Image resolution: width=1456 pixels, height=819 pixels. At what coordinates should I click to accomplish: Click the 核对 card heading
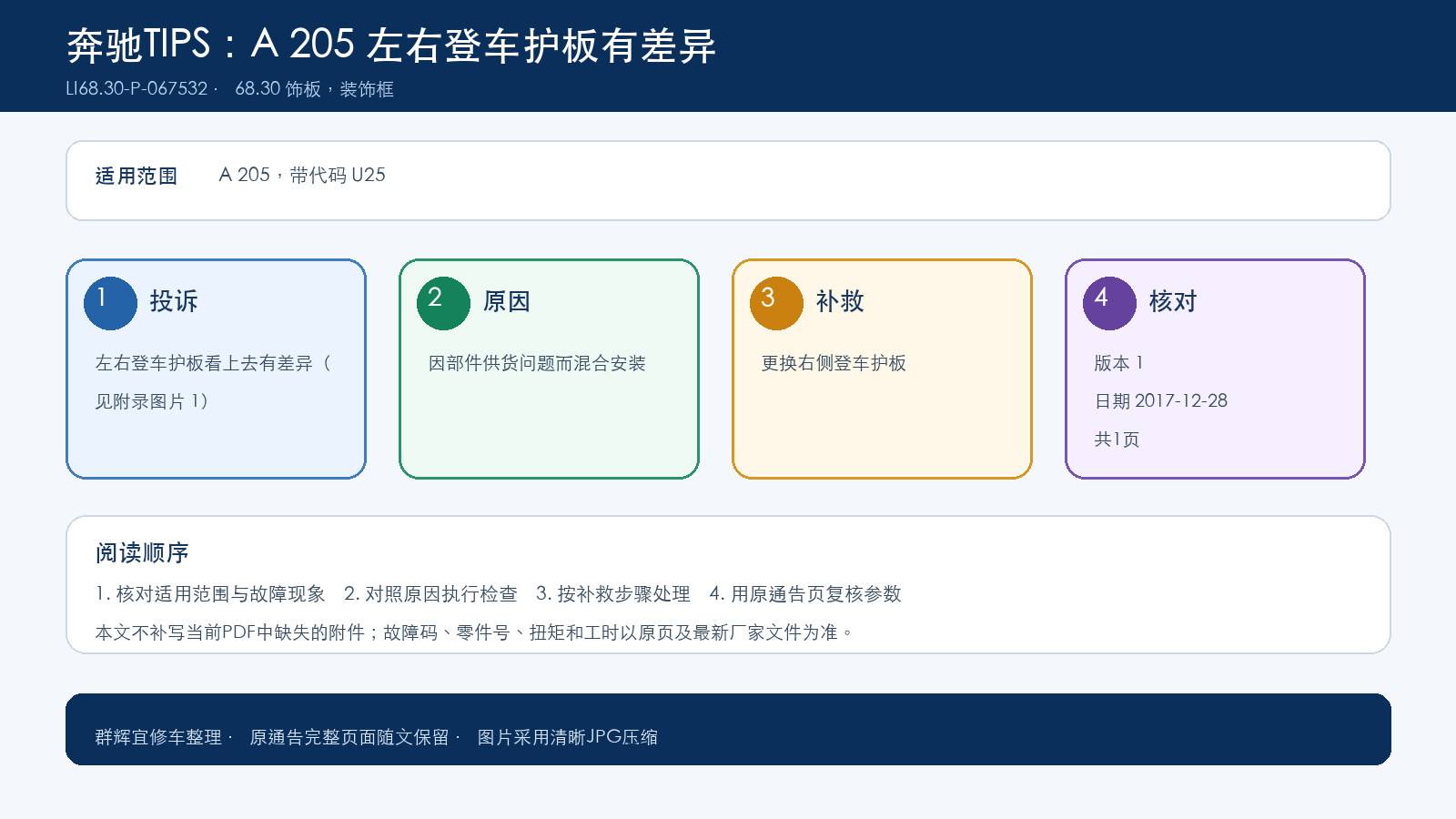(1173, 301)
